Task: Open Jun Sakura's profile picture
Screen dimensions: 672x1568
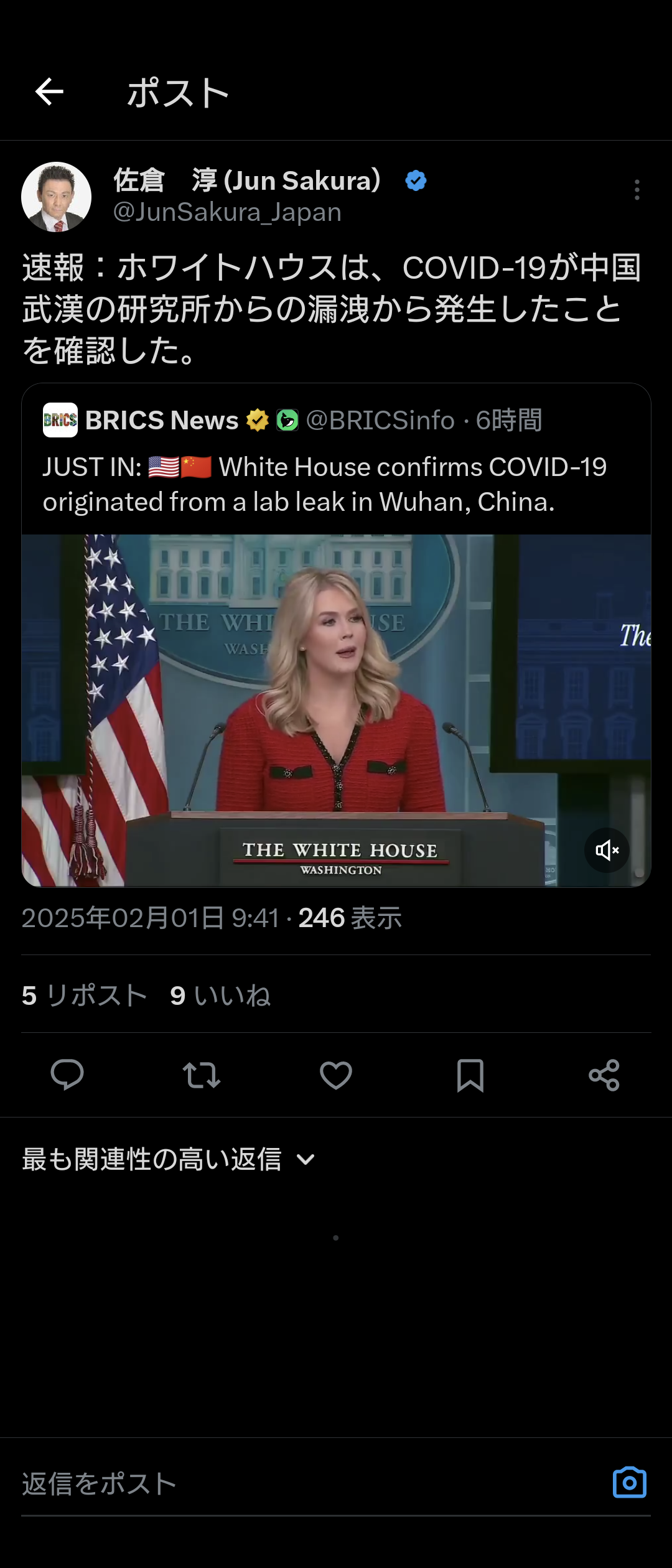Action: pos(56,197)
